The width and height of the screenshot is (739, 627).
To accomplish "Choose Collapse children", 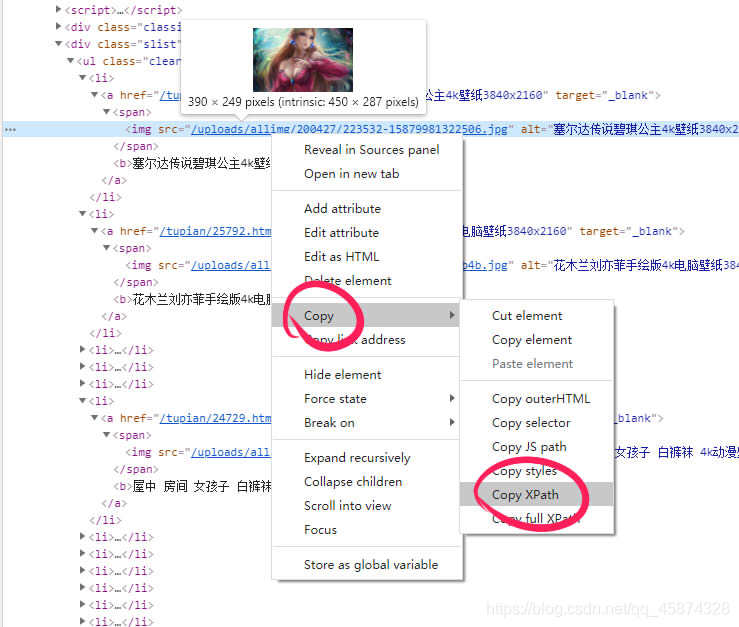I will 353,481.
